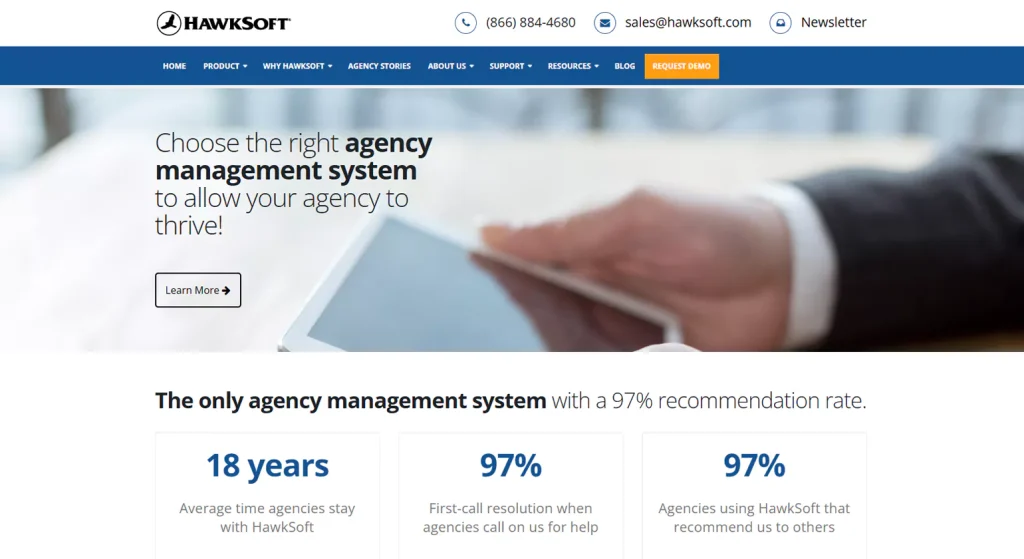Open the Why HawkSoft dropdown
The height and width of the screenshot is (559, 1024).
297,66
